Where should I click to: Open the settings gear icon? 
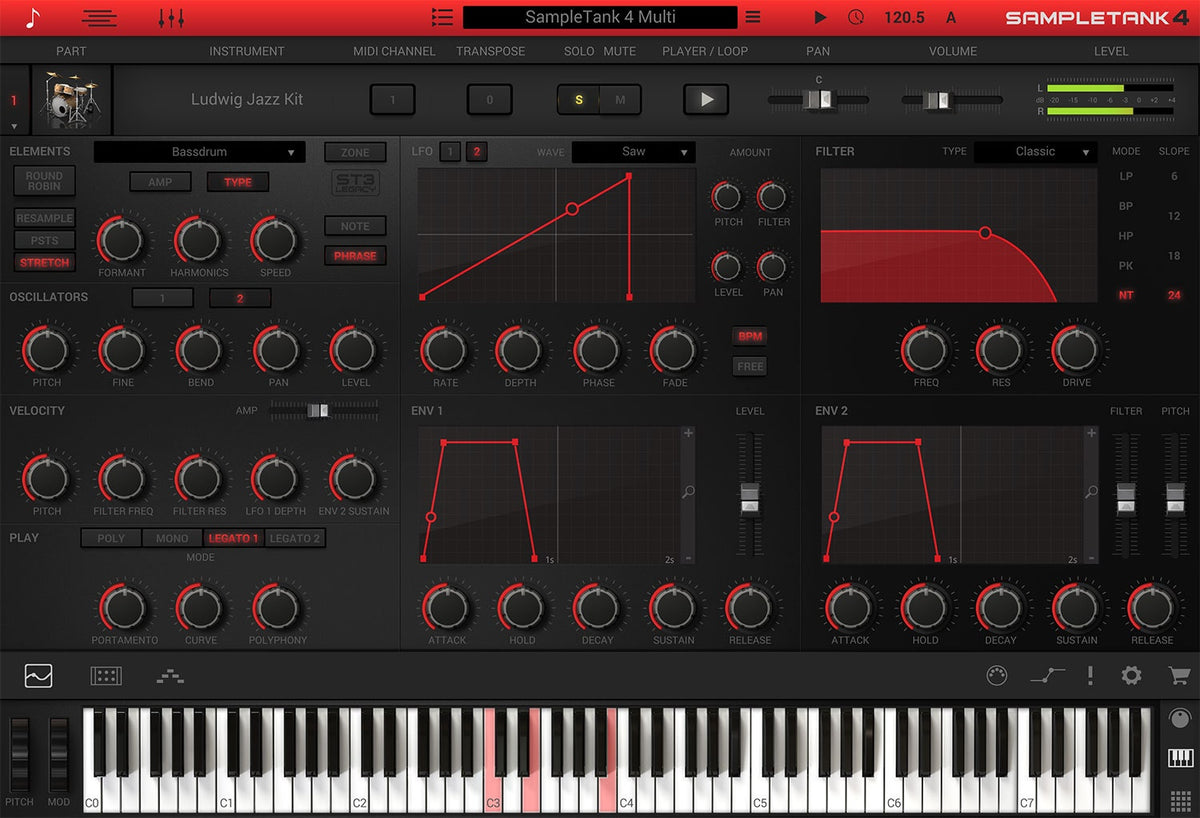[x=1131, y=676]
